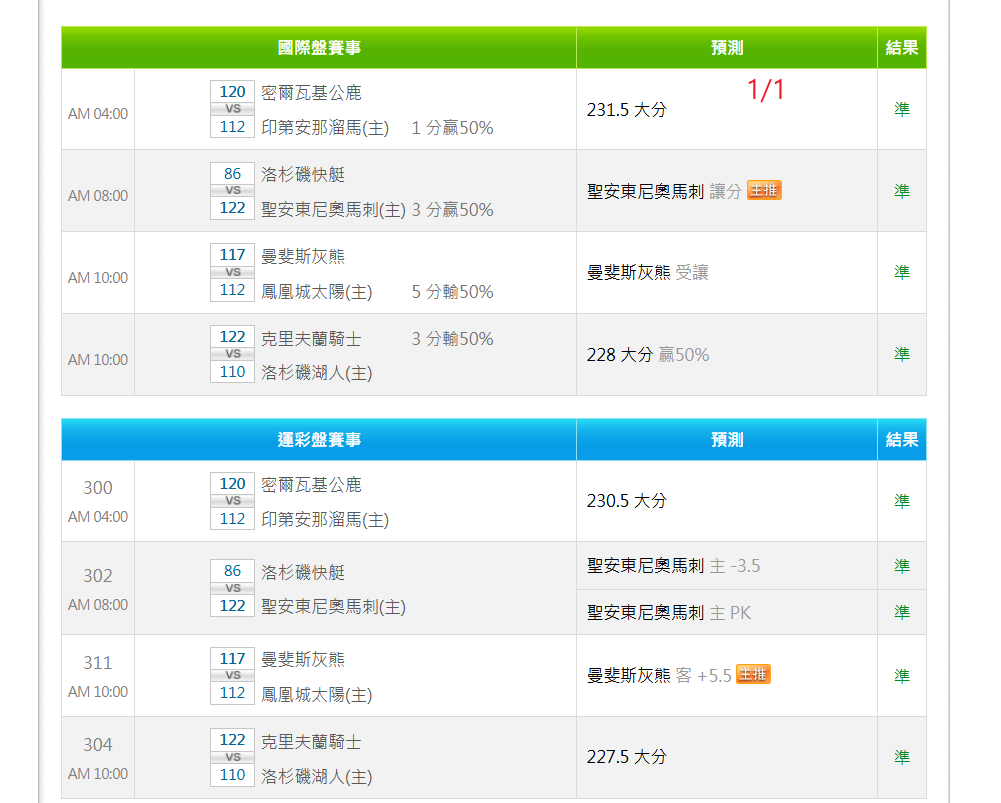The width and height of the screenshot is (1001, 803).
Task: Select the 運彩盤賽事 blue header
Action: click(x=319, y=440)
